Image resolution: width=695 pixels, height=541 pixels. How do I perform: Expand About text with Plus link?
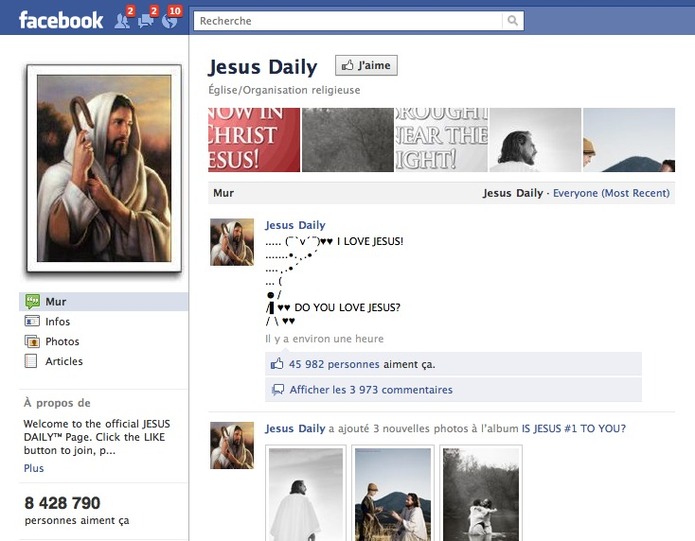[34, 468]
